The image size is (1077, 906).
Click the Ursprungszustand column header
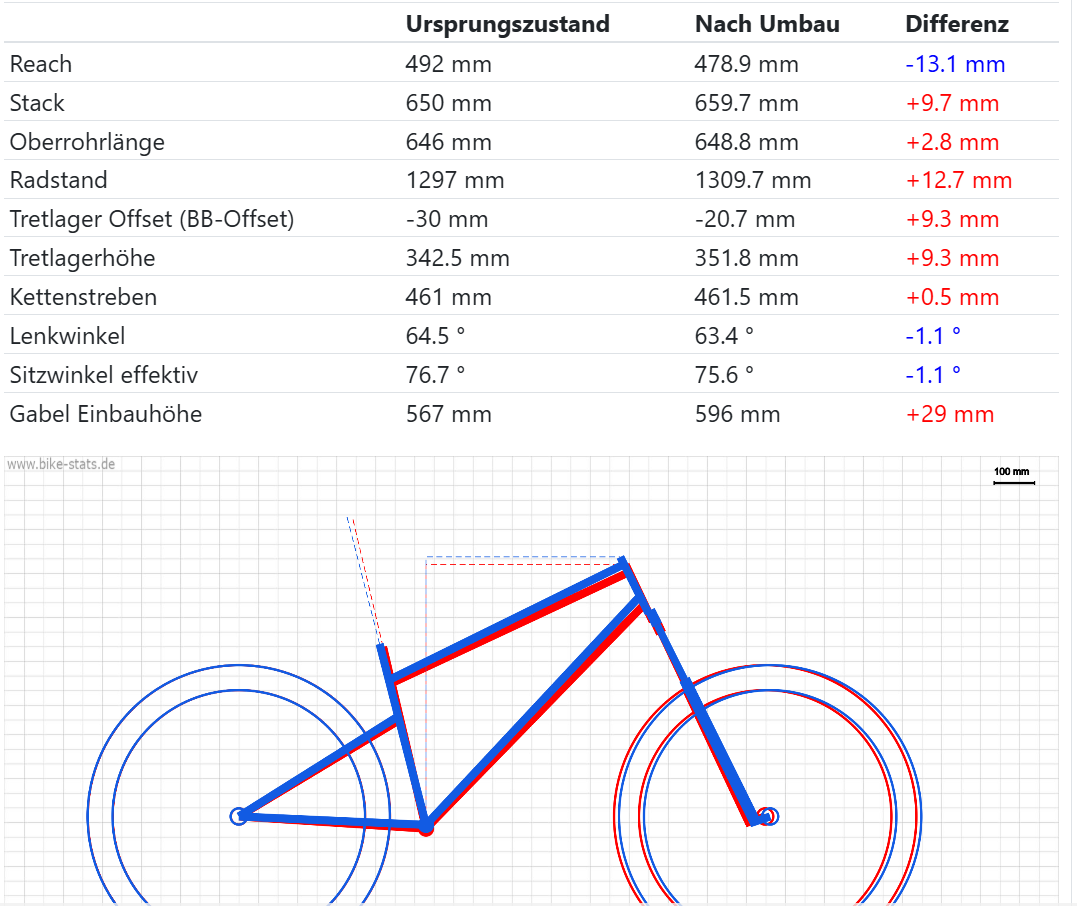click(x=507, y=25)
